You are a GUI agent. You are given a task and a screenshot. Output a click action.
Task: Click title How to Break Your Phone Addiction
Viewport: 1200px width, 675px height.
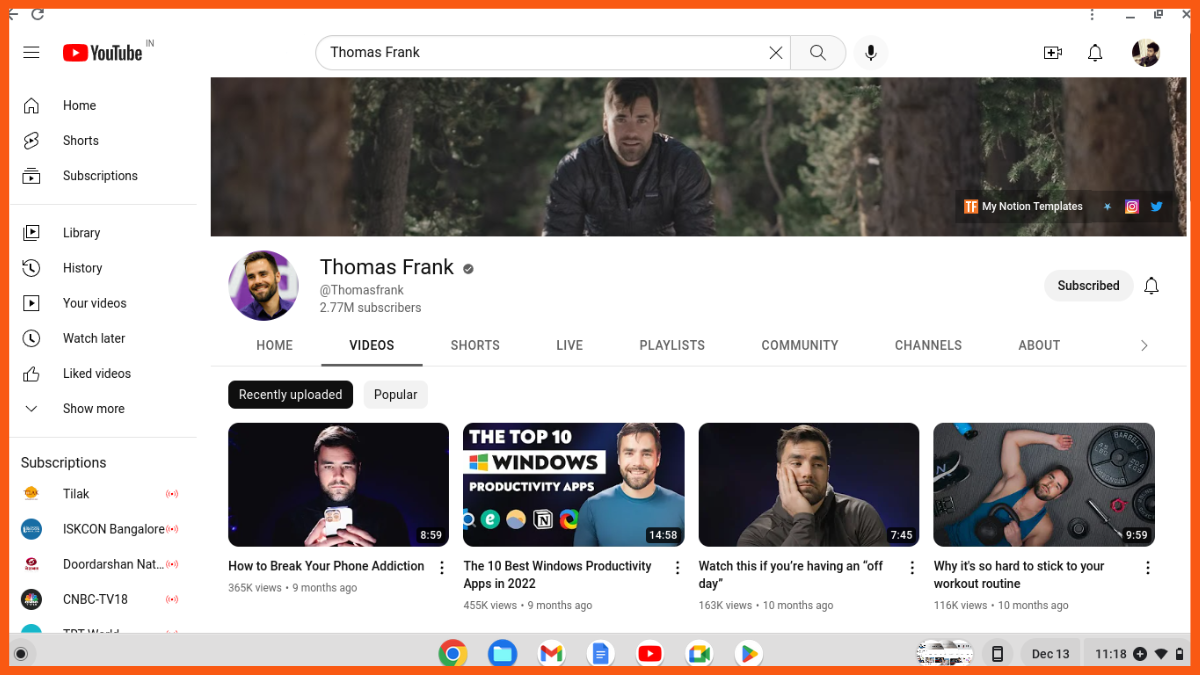pyautogui.click(x=326, y=566)
